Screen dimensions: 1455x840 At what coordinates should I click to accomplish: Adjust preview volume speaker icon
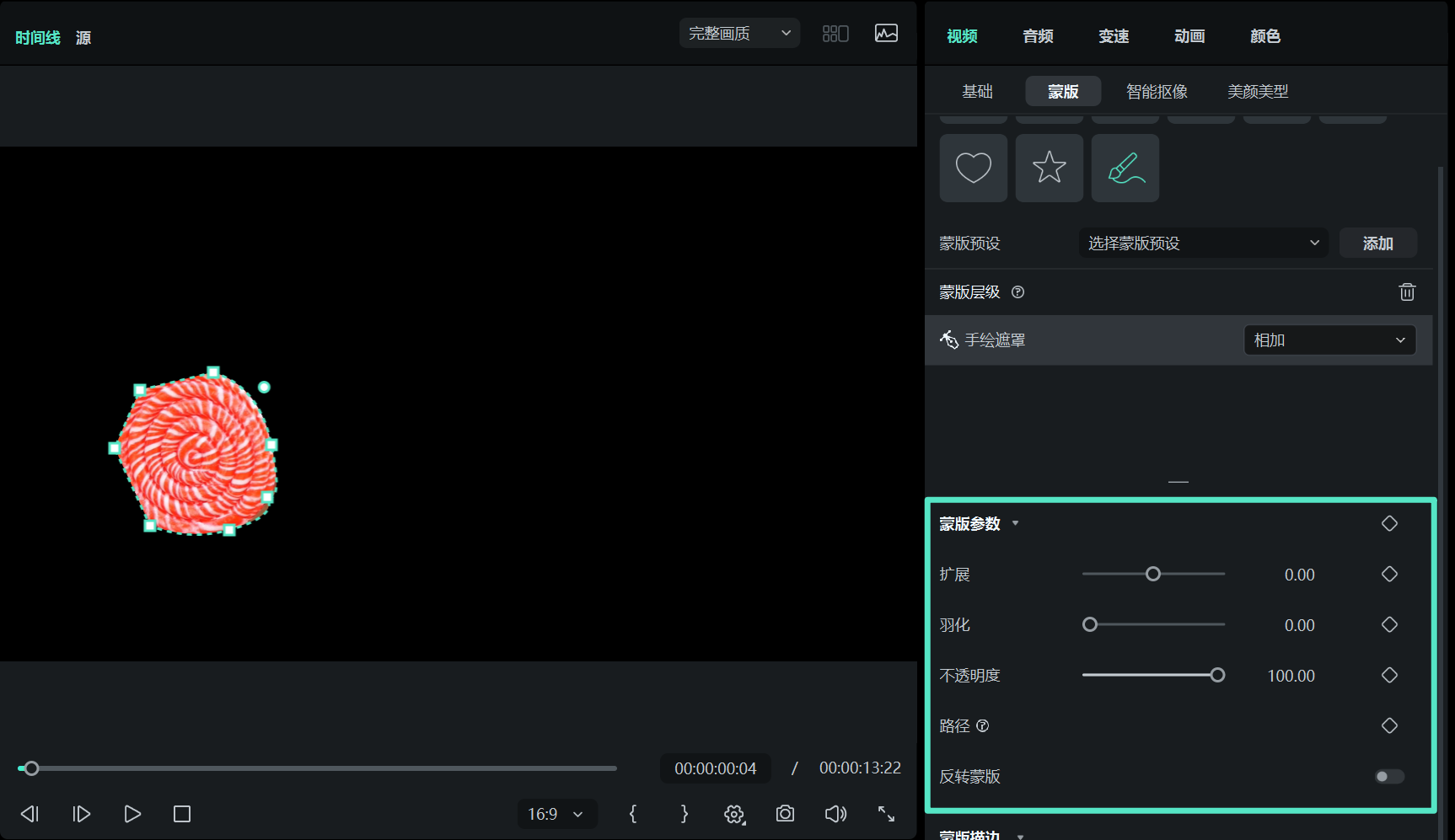[835, 814]
